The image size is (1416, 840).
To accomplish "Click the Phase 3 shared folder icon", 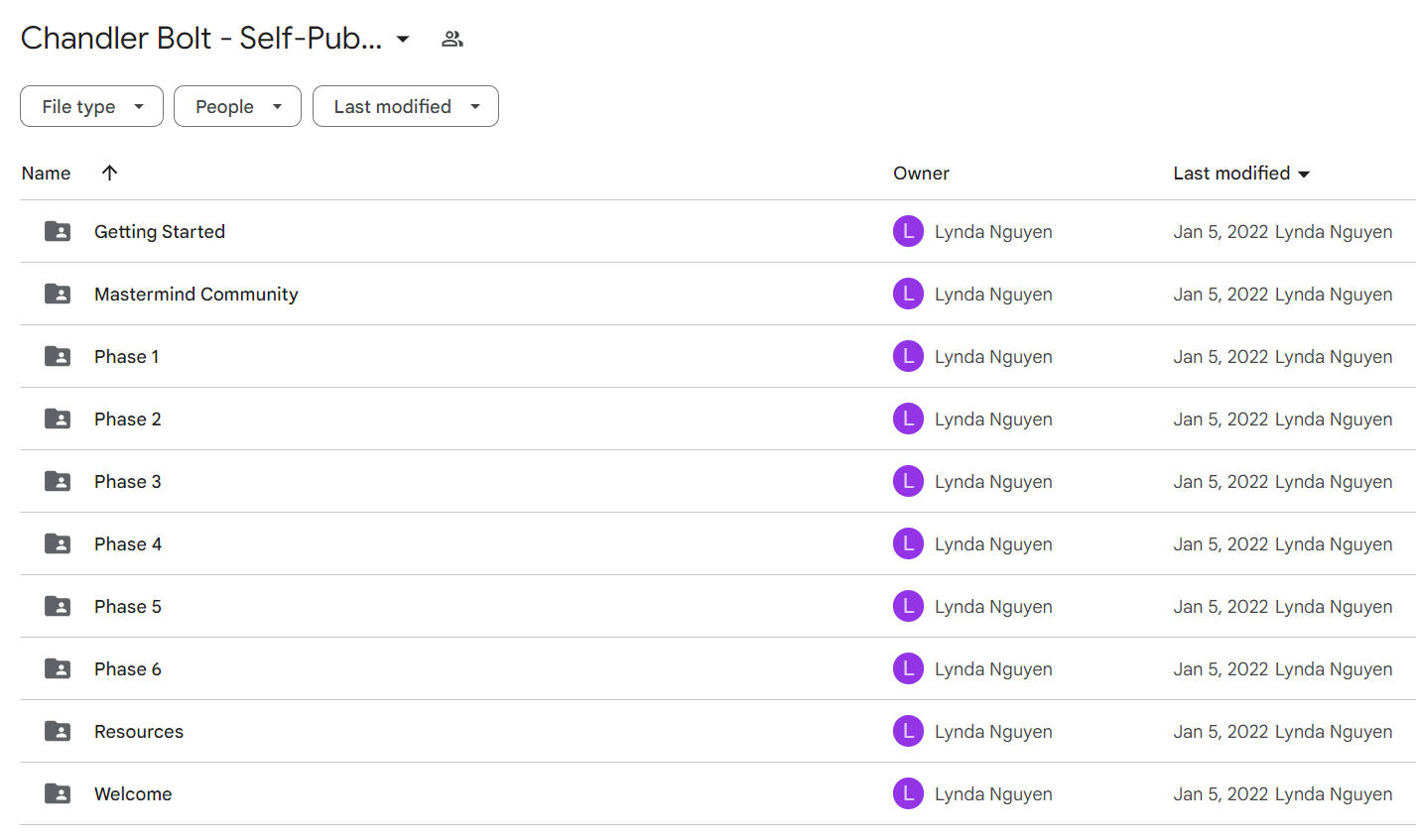I will click(58, 481).
